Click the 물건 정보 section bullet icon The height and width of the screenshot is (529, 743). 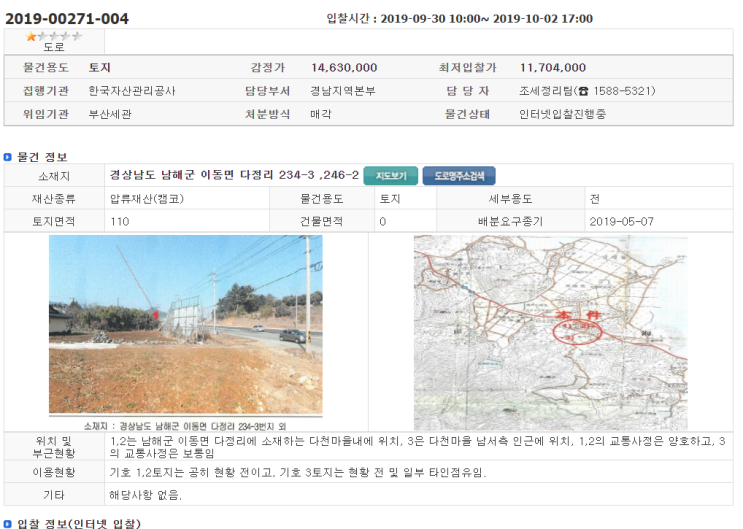tap(8, 157)
